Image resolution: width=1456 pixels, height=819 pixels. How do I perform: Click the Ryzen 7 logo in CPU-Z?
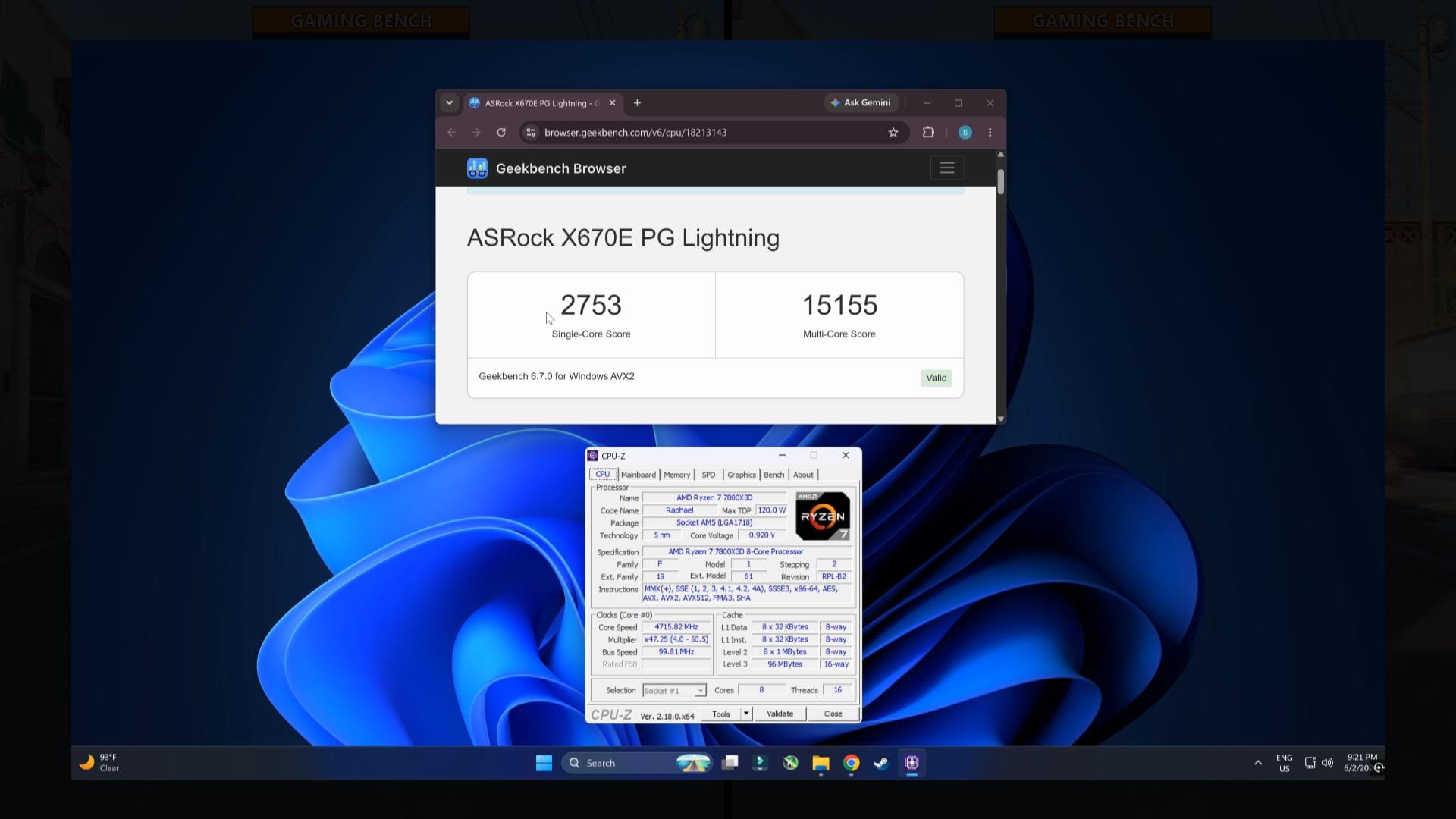pos(823,516)
